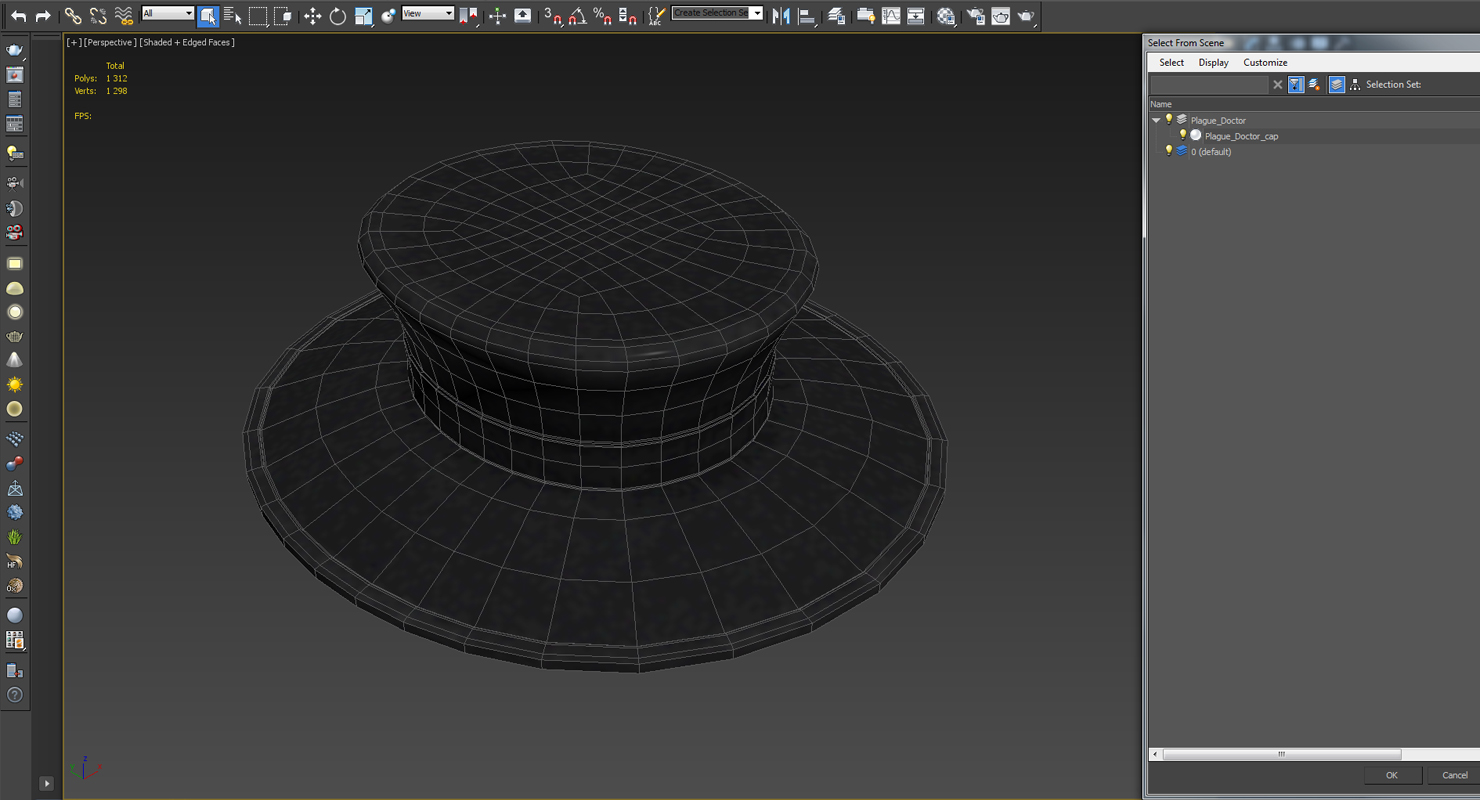1480x800 pixels.
Task: Open Select by Name list icon
Action: [x=233, y=16]
